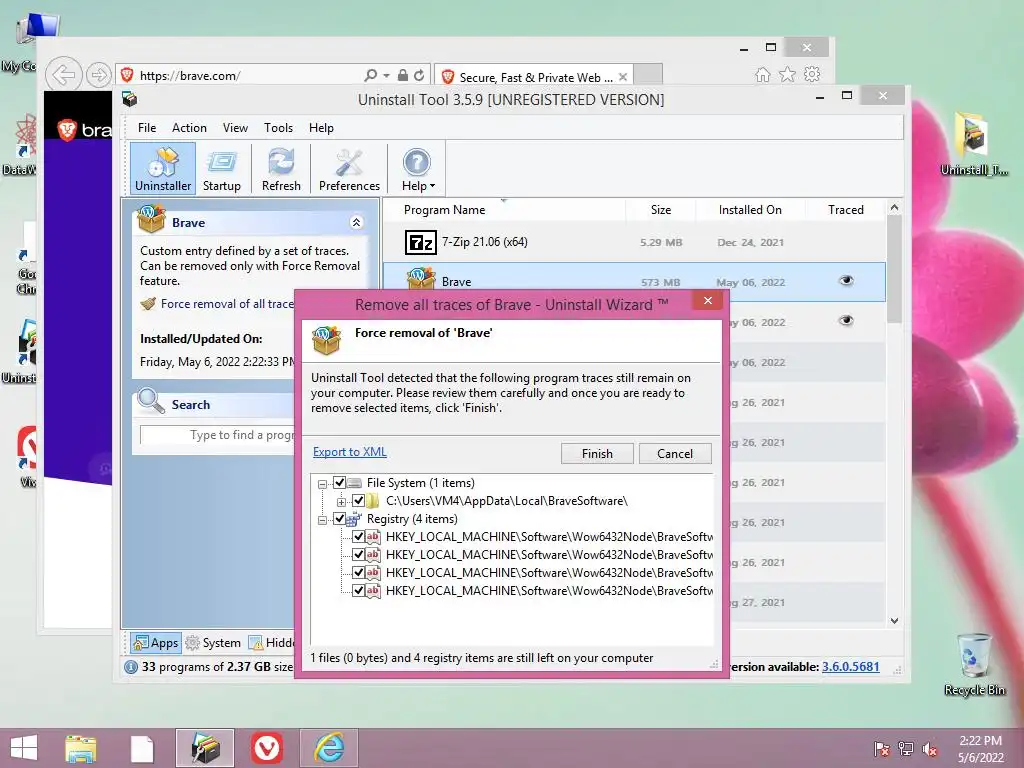Uncheck the BraveSoftware folder checkbox

(x=359, y=501)
